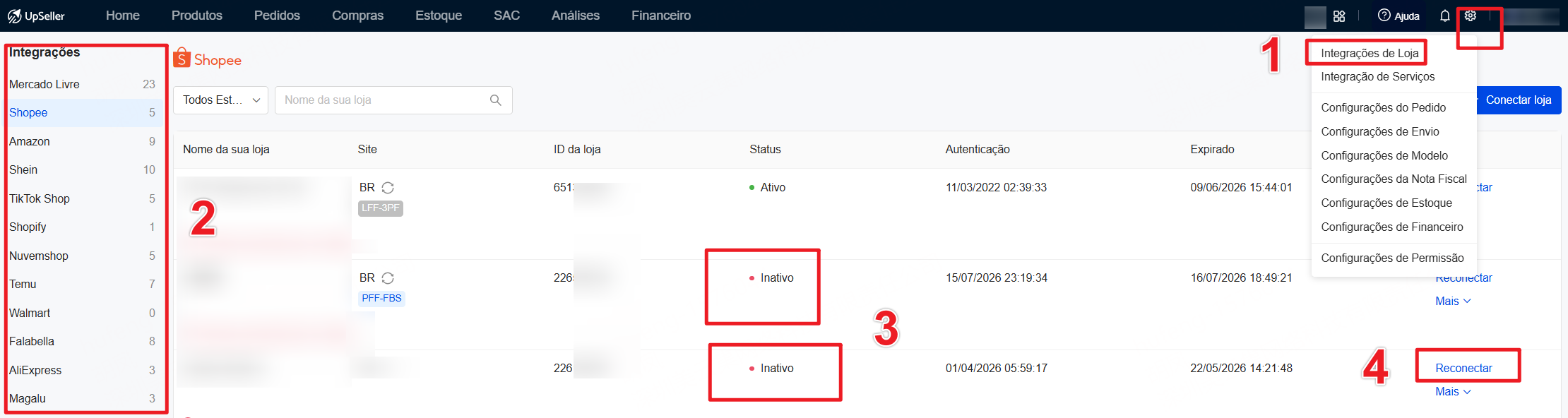The height and width of the screenshot is (418, 1568).
Task: Select Amazon integration
Action: click(x=82, y=141)
